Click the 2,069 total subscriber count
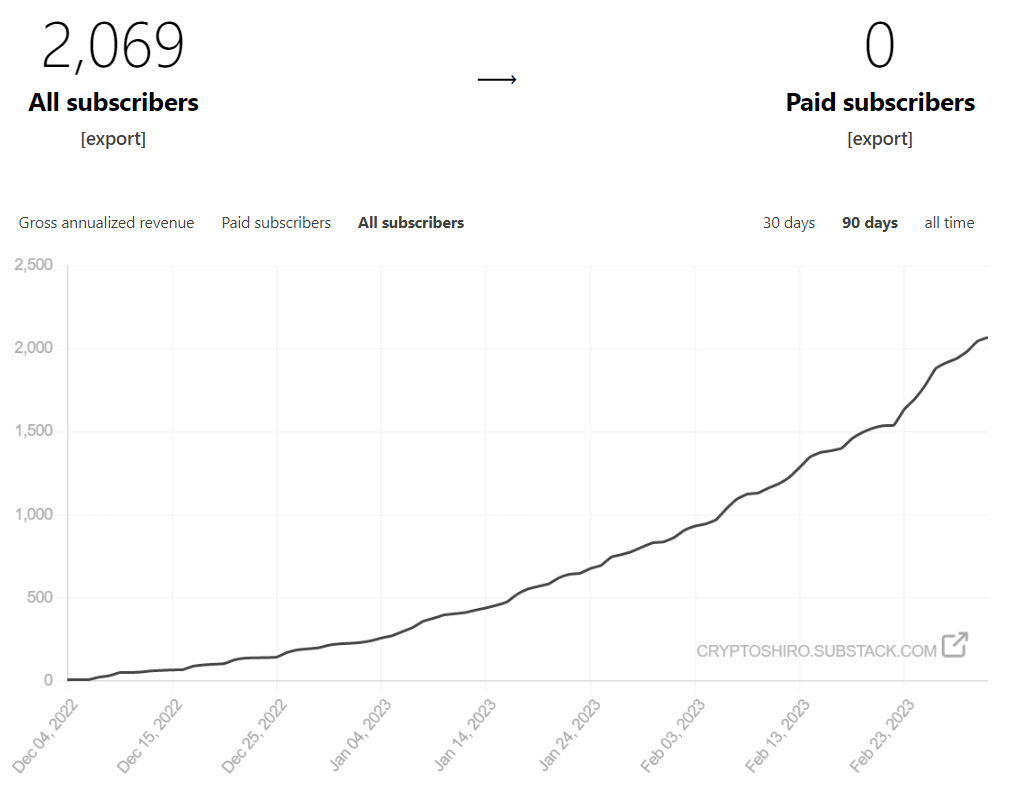Viewport: 1019px width, 791px height. (113, 45)
